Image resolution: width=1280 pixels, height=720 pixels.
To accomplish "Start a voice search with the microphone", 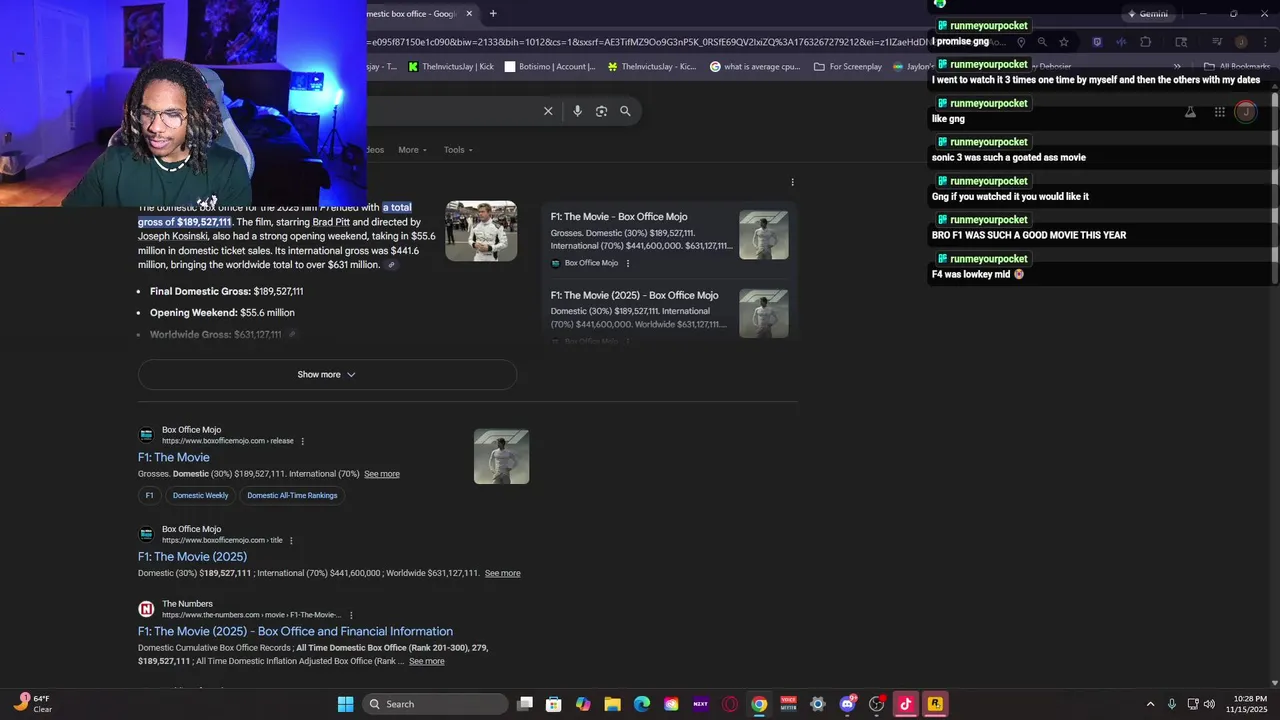I will [x=577, y=111].
